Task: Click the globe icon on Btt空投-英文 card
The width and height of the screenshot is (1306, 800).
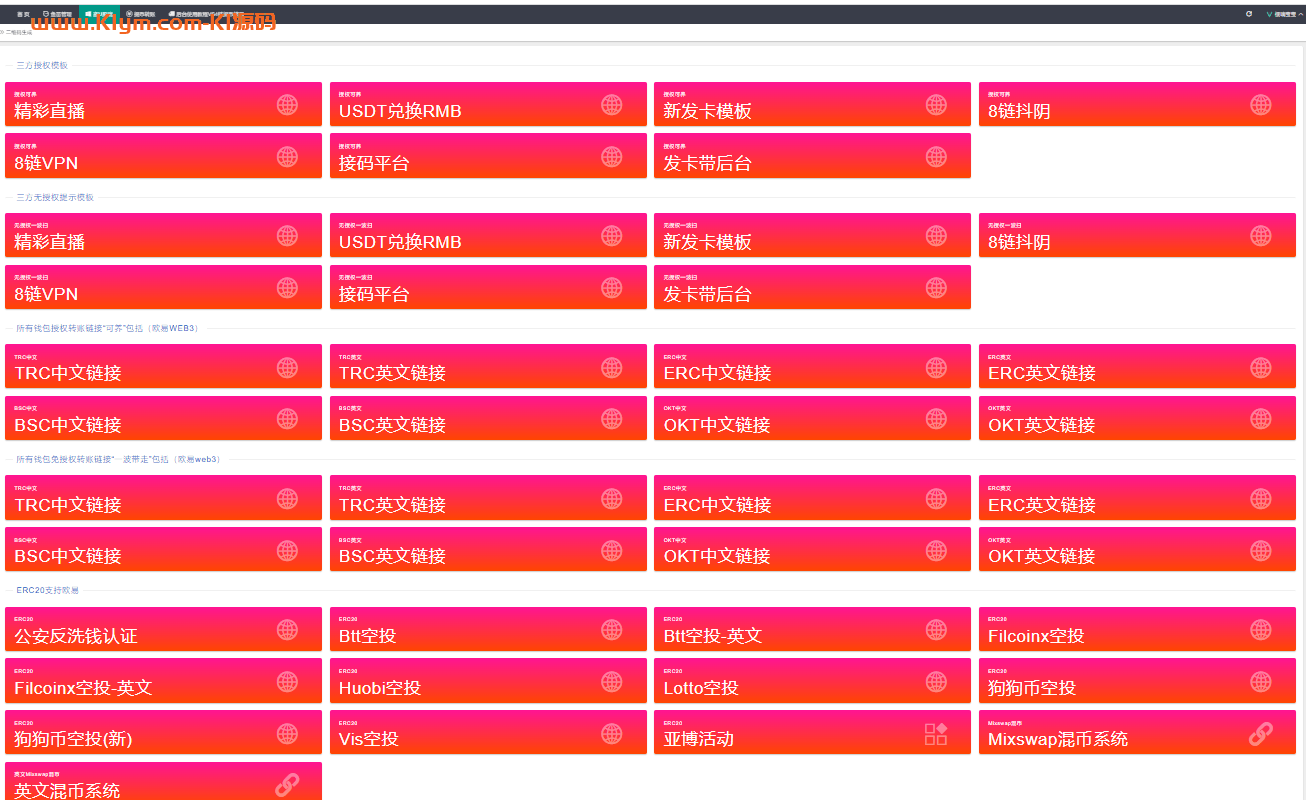Action: click(936, 630)
